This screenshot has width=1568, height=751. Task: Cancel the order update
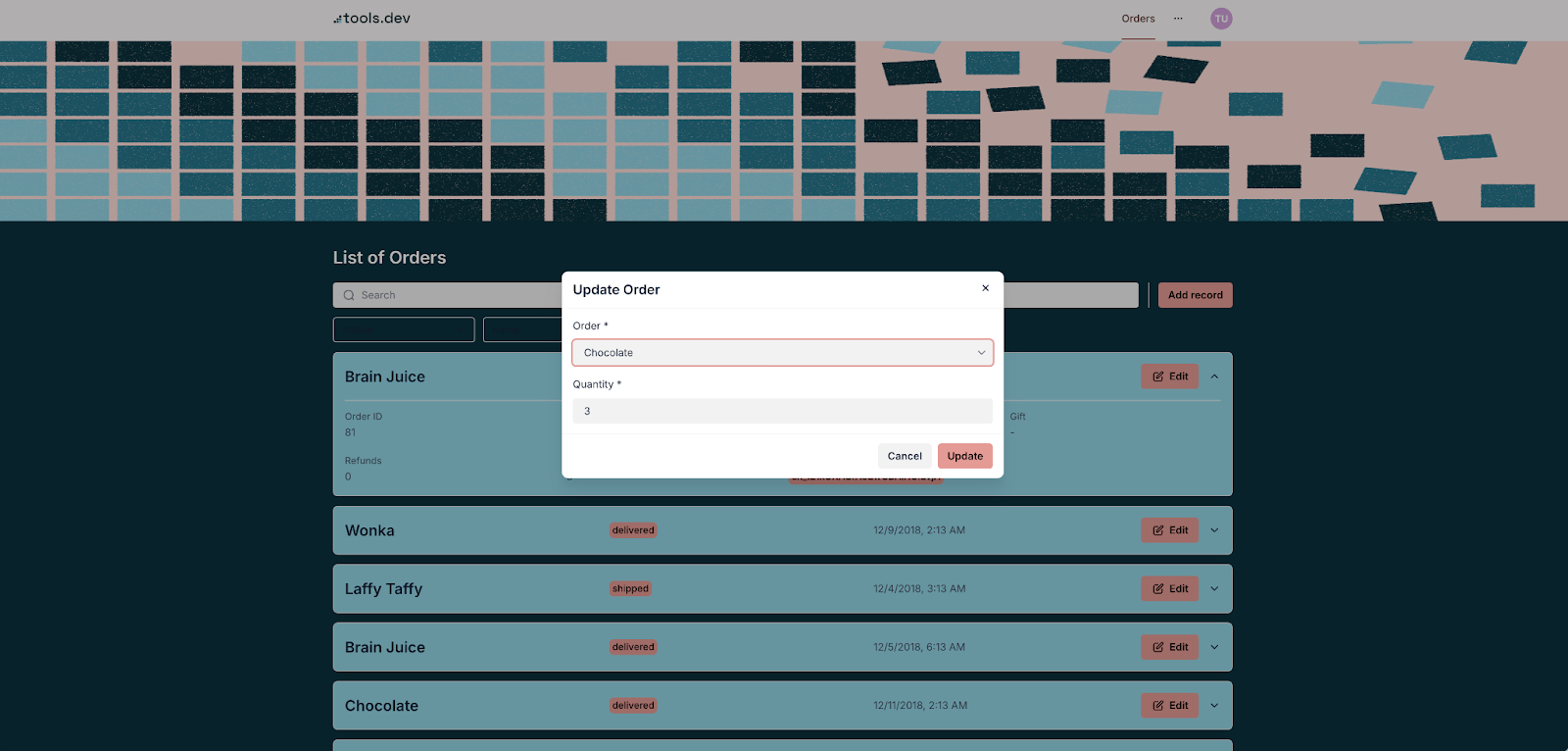(904, 456)
